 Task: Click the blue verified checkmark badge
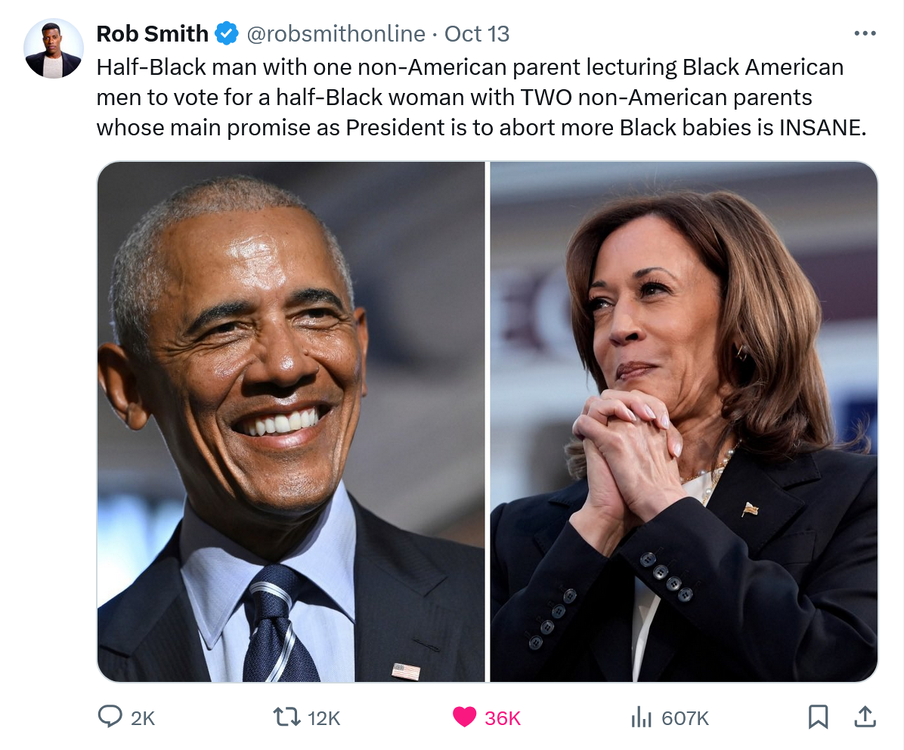(227, 34)
